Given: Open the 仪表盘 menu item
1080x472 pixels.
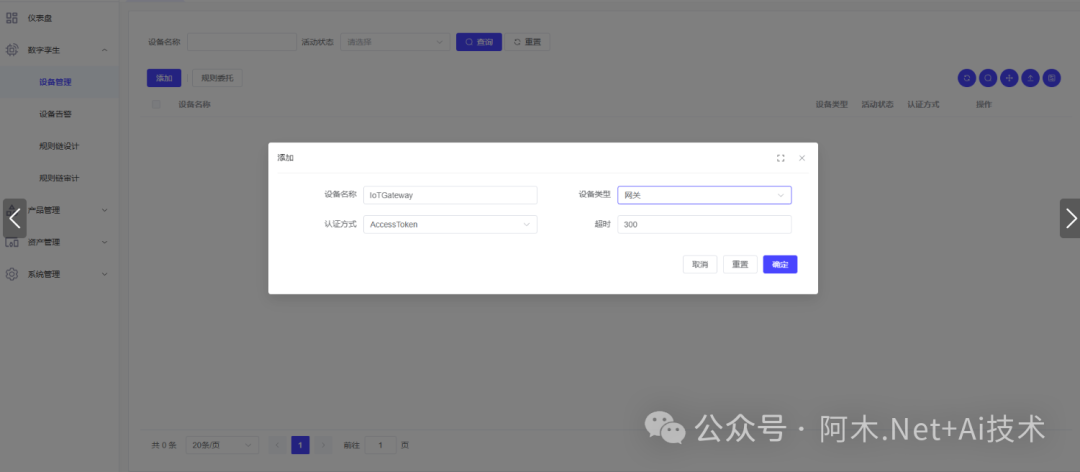Looking at the screenshot, I should (x=40, y=18).
